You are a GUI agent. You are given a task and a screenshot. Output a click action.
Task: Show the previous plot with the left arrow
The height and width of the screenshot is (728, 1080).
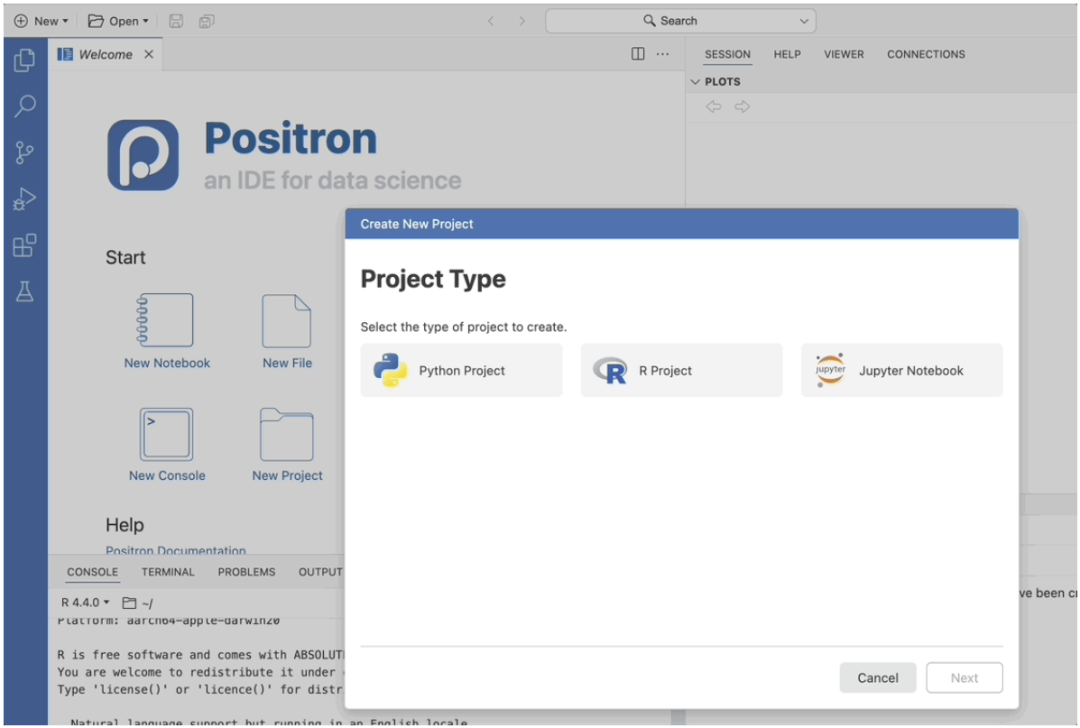pos(714,107)
